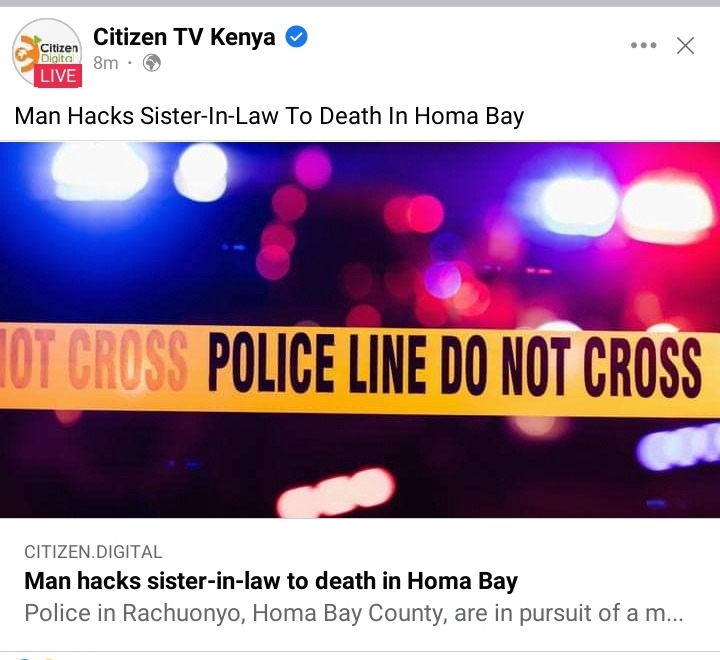Click the globe public-audience icon
The height and width of the screenshot is (660, 720).
point(152,63)
